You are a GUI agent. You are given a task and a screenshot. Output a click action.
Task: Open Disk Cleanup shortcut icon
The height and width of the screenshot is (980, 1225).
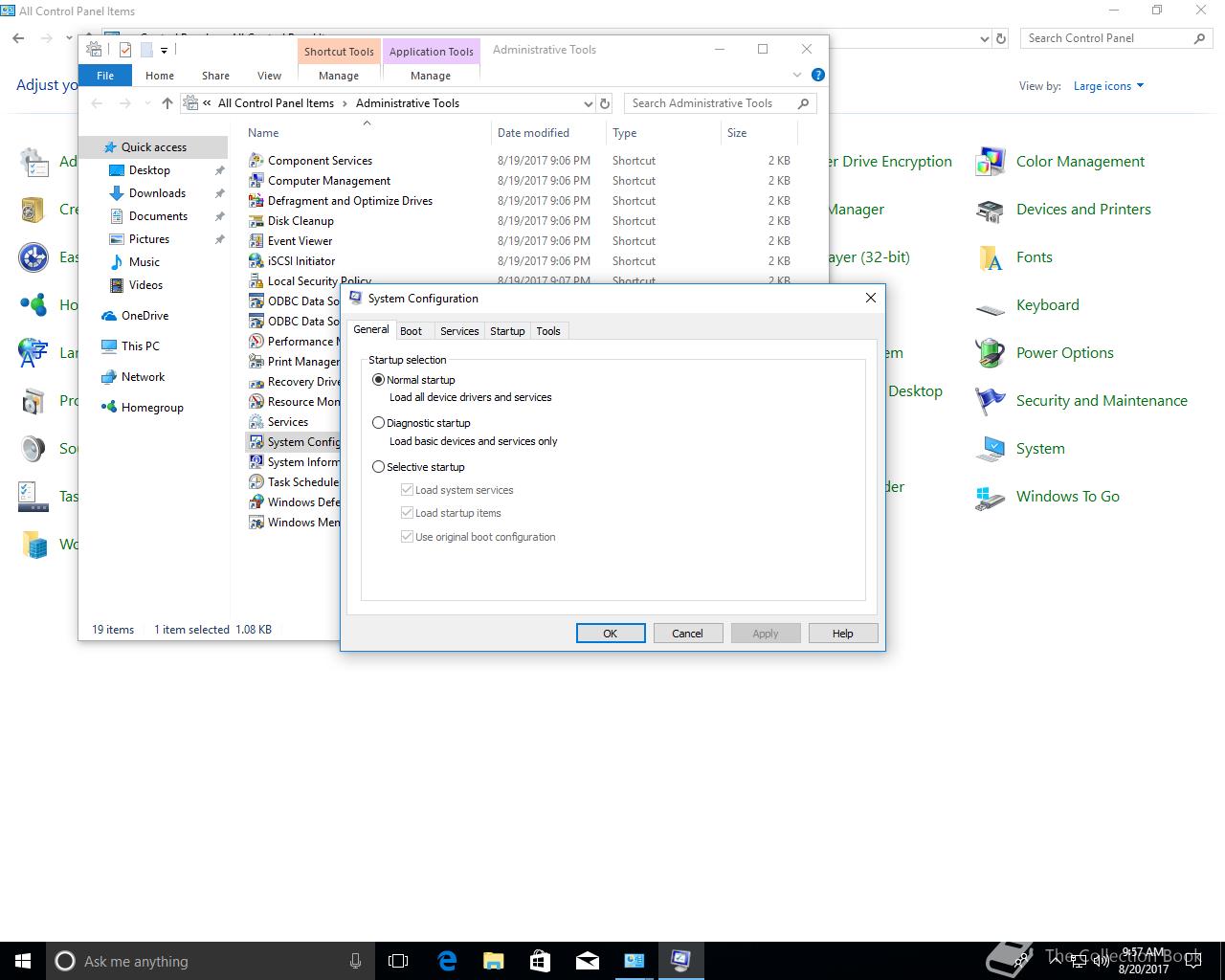coord(256,221)
